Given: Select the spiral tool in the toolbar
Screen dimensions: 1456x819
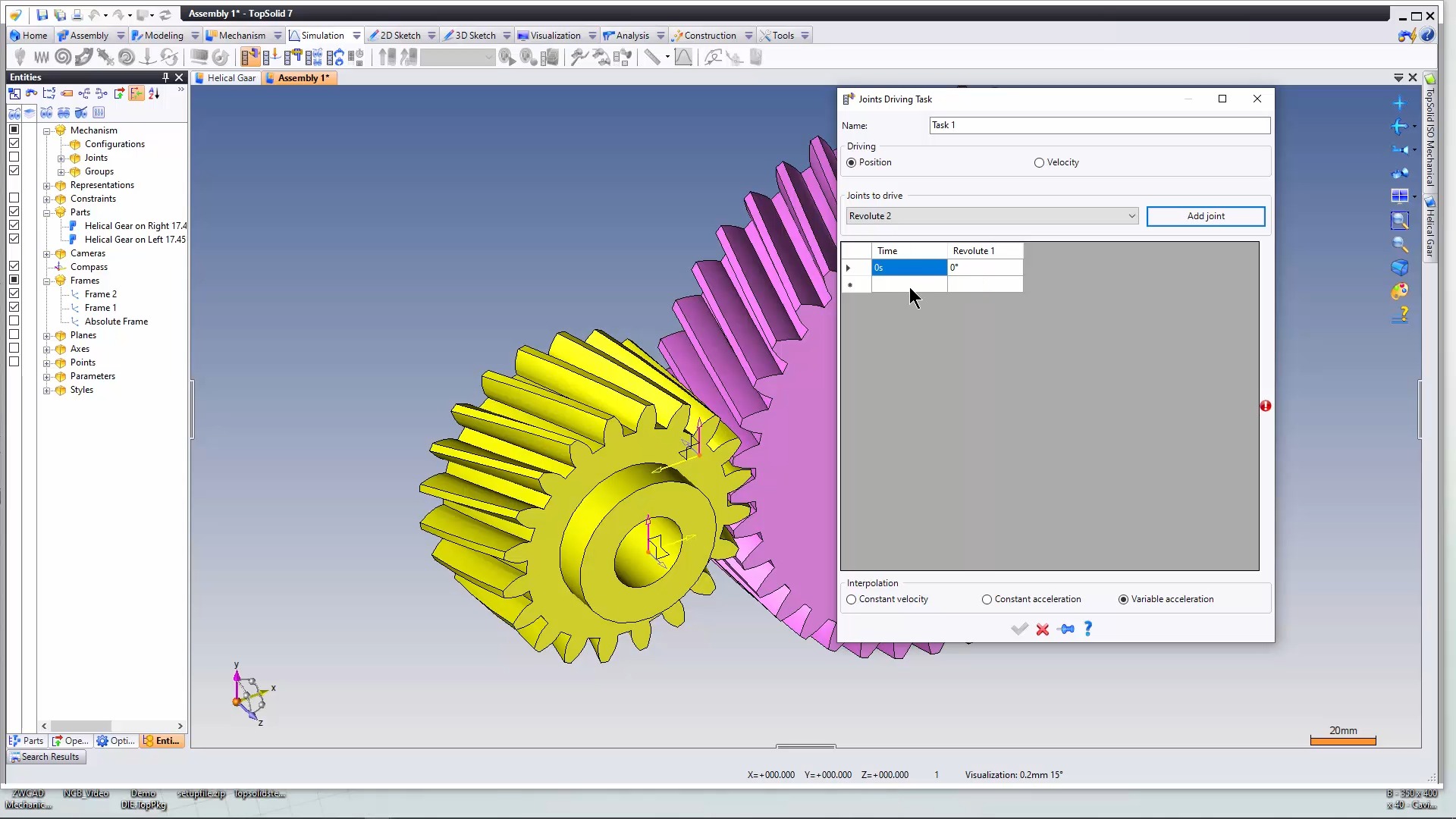Looking at the screenshot, I should click(63, 57).
